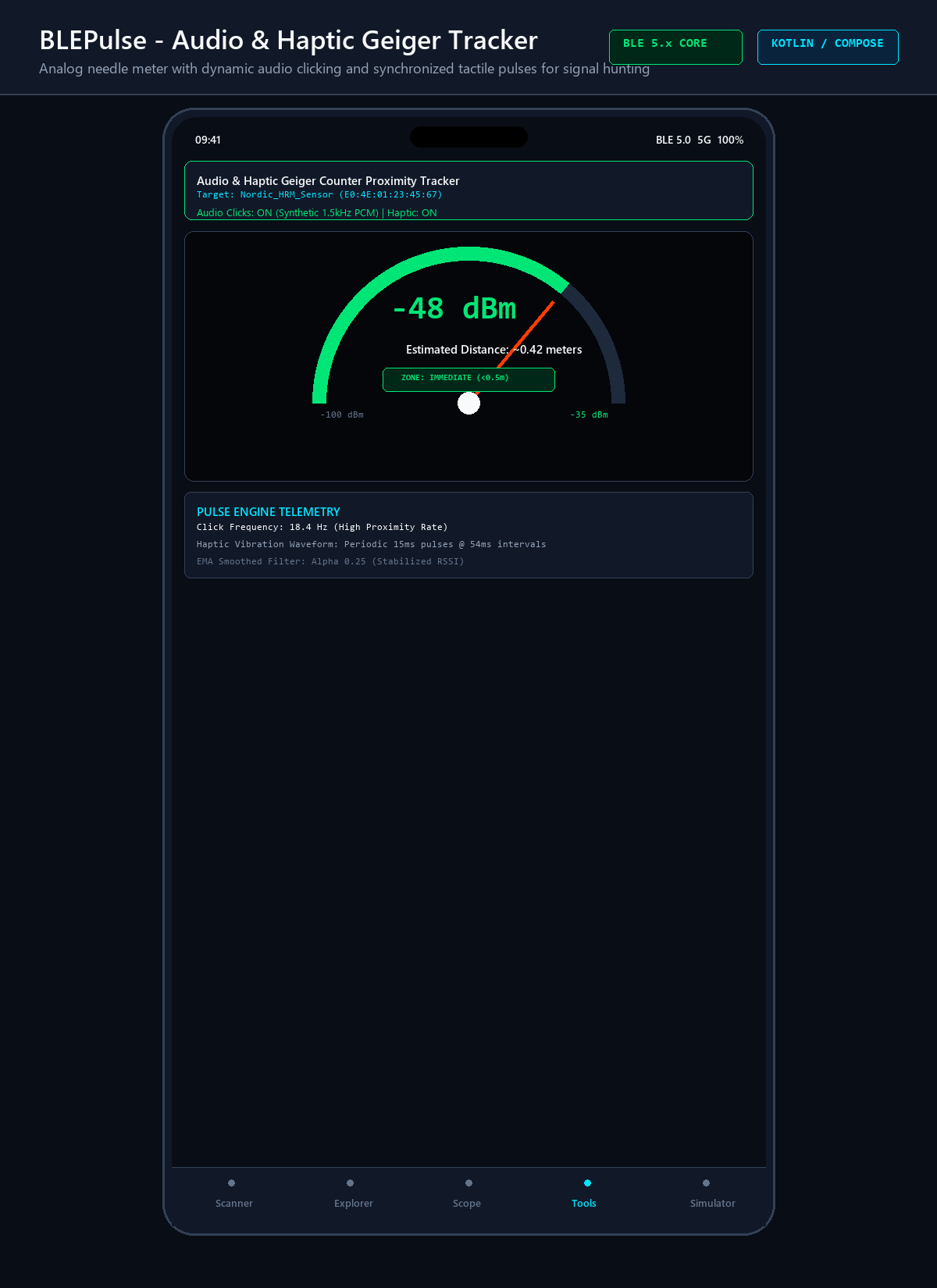
Task: Click the -100 dBm gauge label
Action: [342, 415]
